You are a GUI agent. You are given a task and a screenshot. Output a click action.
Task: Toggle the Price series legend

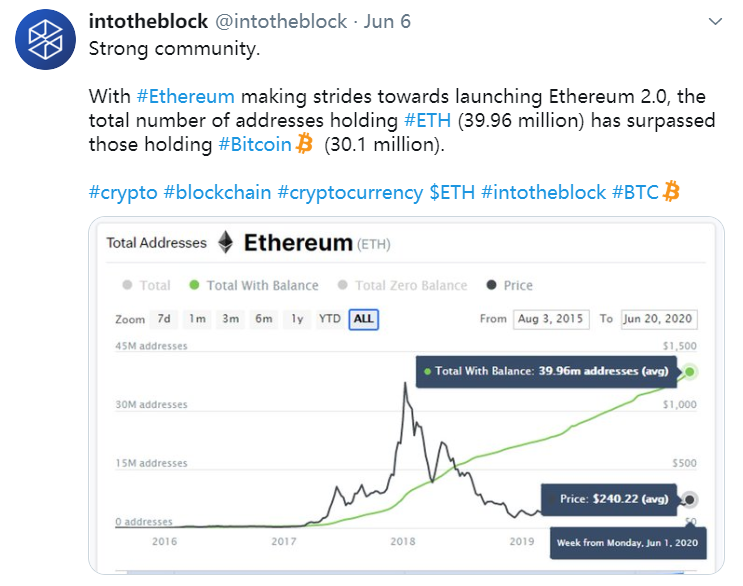pyautogui.click(x=509, y=285)
